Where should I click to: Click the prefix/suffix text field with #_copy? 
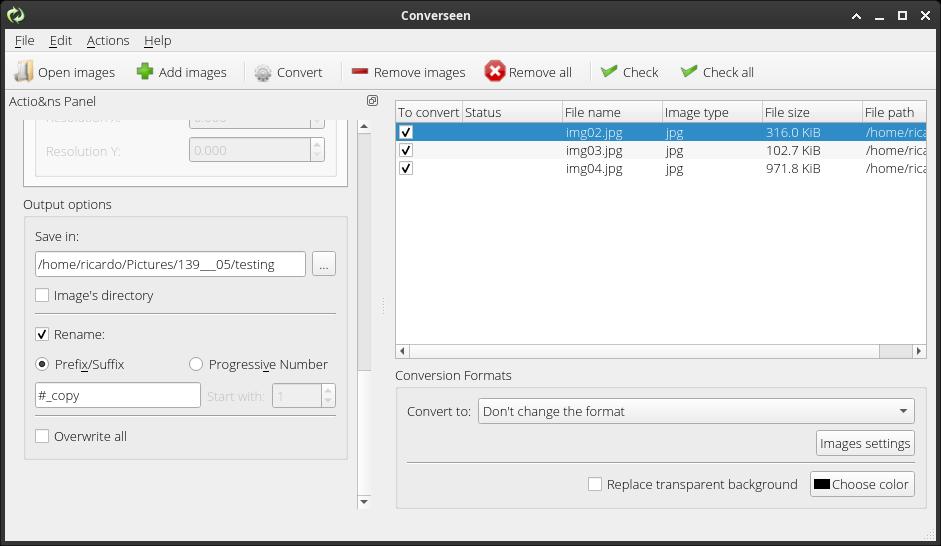point(118,396)
